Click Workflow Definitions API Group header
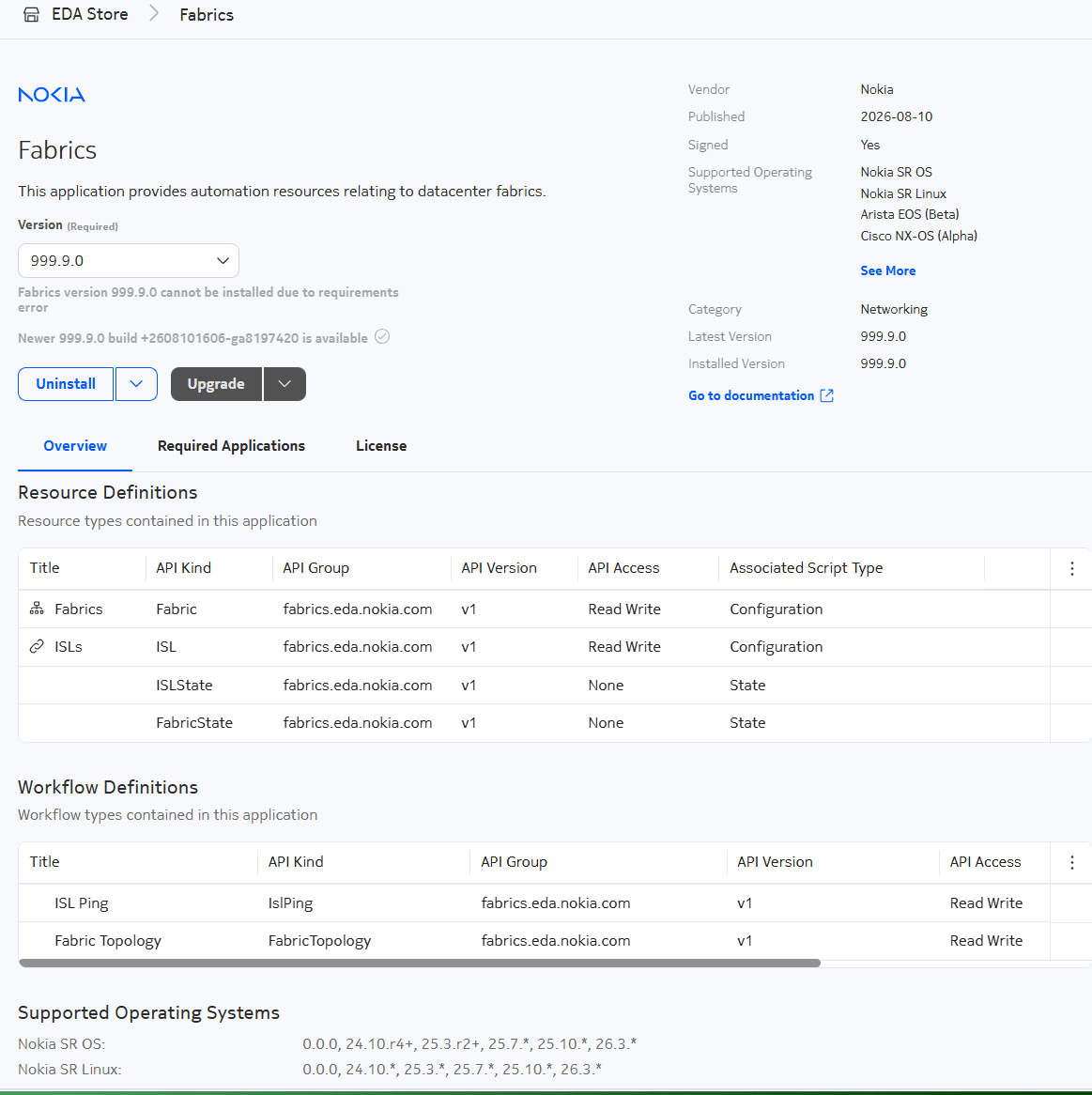1092x1095 pixels. click(514, 862)
